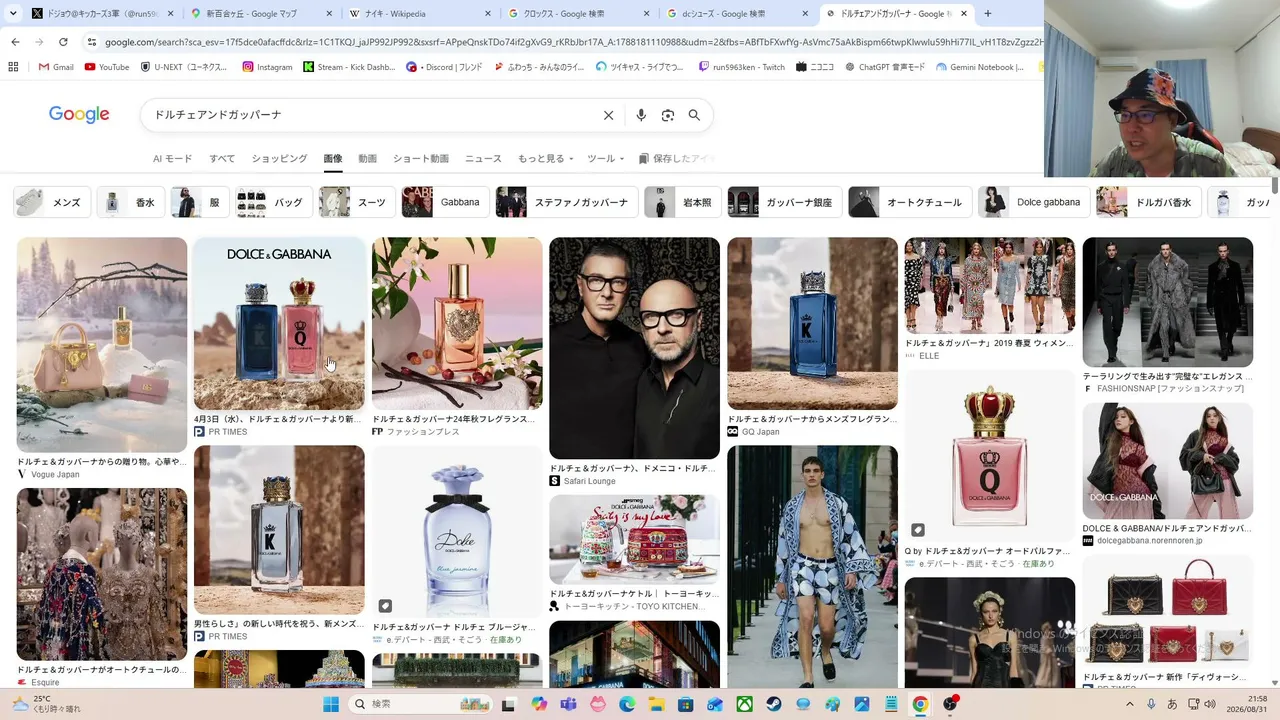This screenshot has height=720, width=1280.
Task: Open the Chrome apps grid shortcut
Action: [x=13, y=67]
